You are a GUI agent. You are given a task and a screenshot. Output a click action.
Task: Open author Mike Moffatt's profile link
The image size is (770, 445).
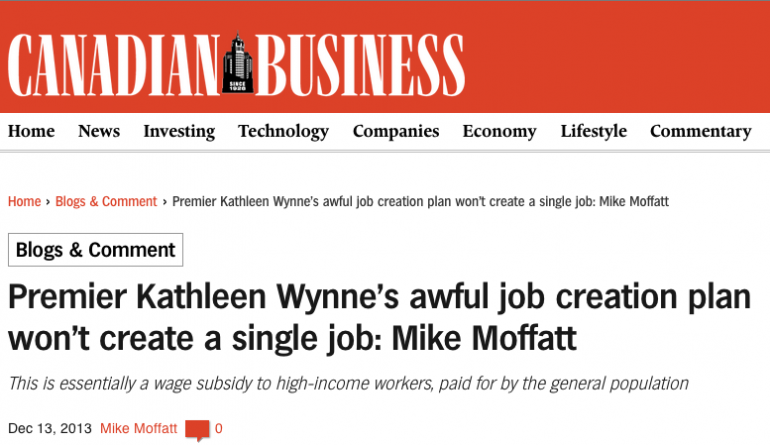point(138,429)
